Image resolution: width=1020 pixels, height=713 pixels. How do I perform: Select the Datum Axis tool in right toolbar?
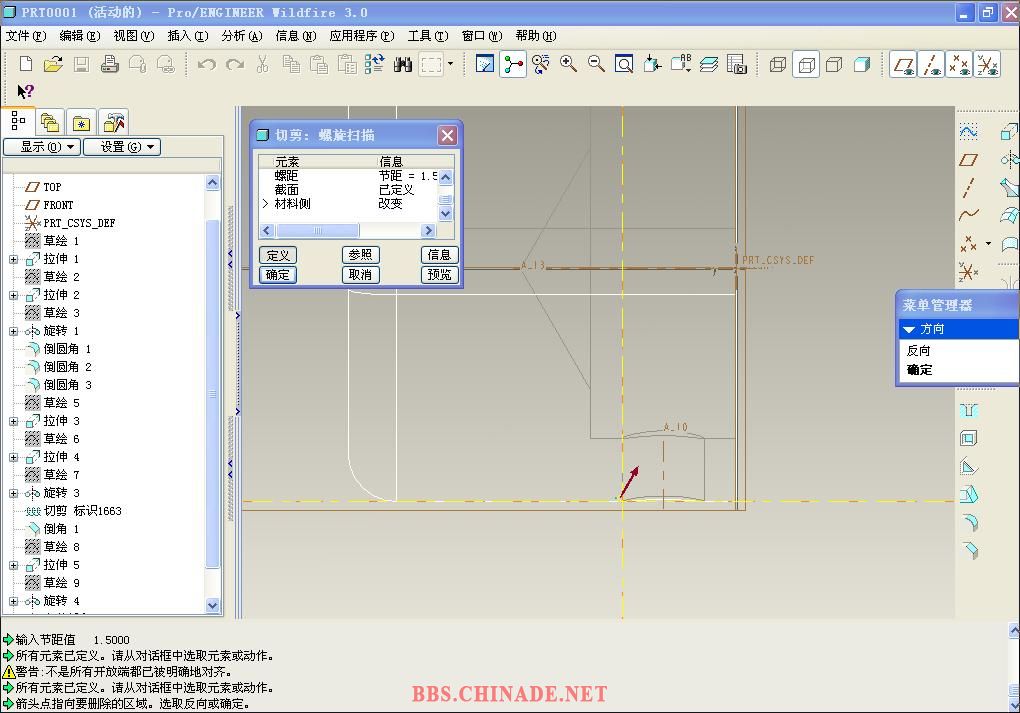[968, 187]
